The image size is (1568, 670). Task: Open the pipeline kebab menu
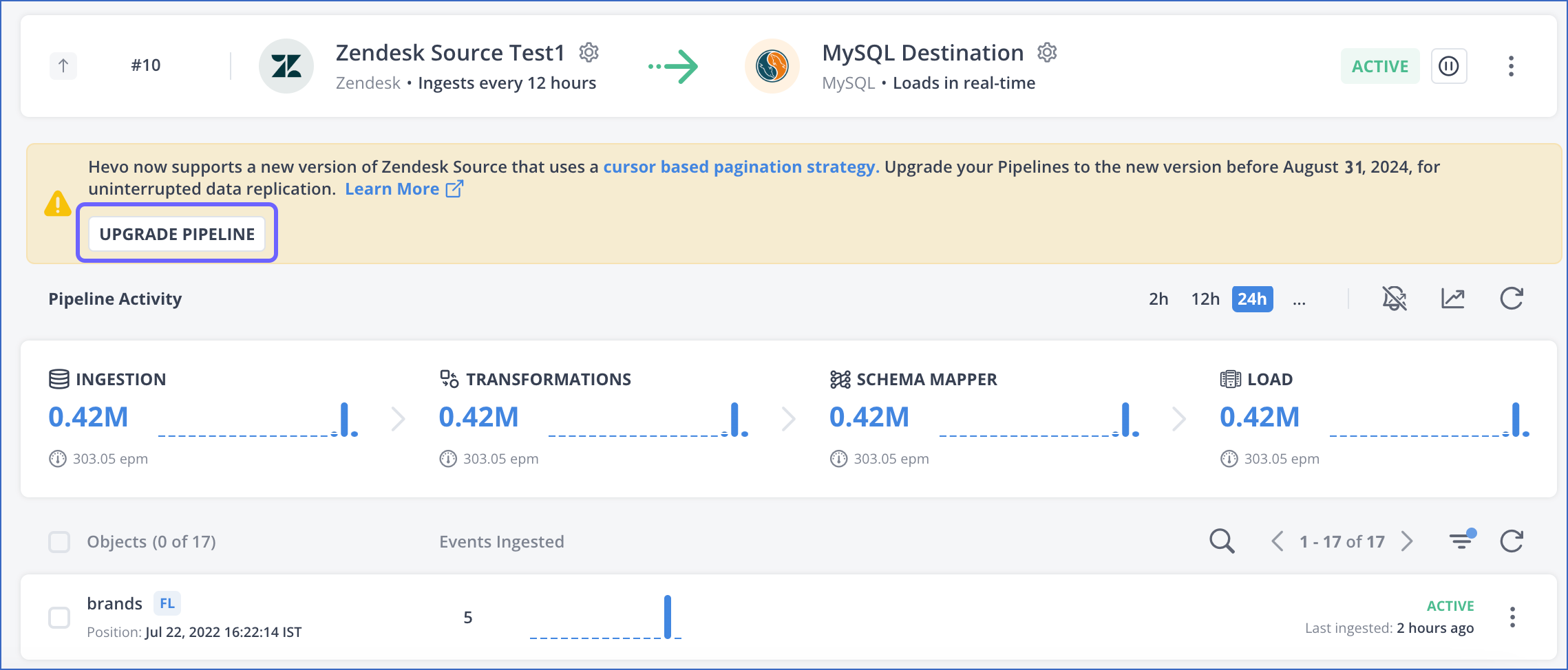1512,66
